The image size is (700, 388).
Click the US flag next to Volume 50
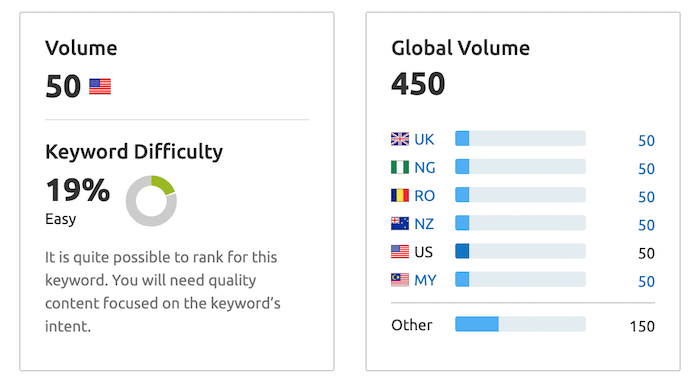pos(100,87)
